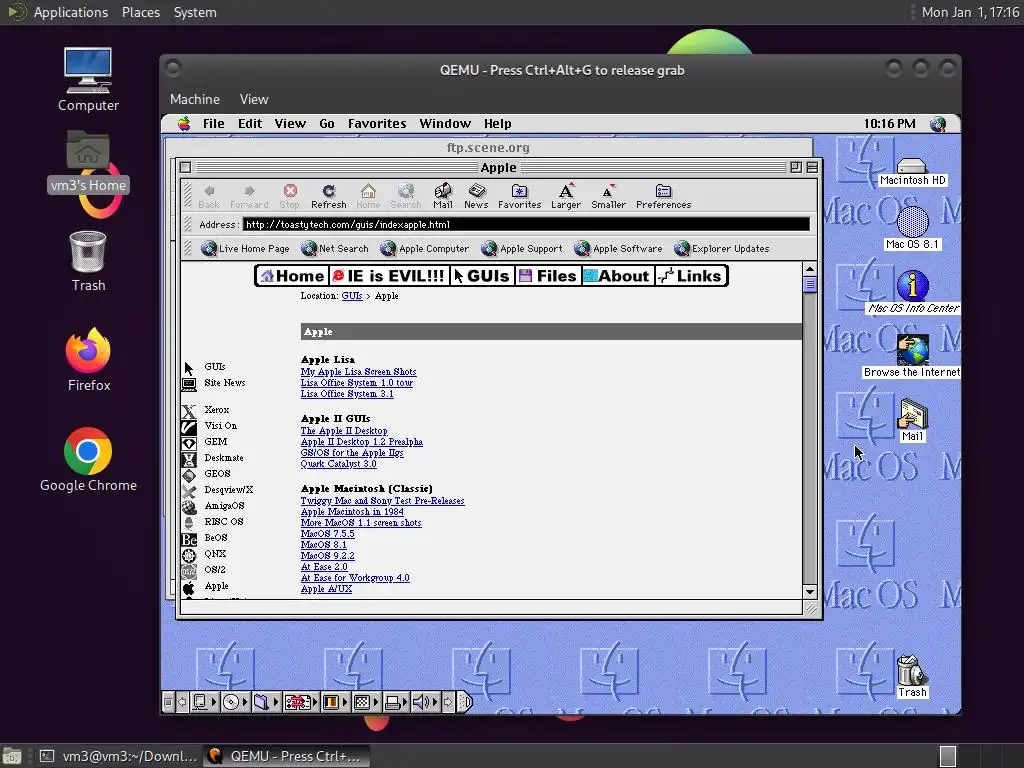The image size is (1024, 768).
Task: Click the Forward arrow in the browser toolbar
Action: point(249,191)
